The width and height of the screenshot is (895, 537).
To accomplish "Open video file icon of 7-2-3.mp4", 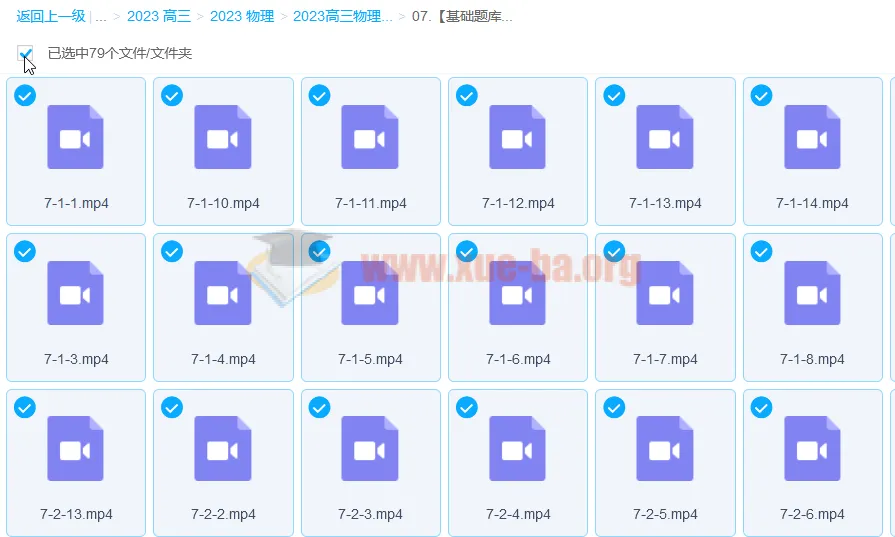I will (370, 449).
